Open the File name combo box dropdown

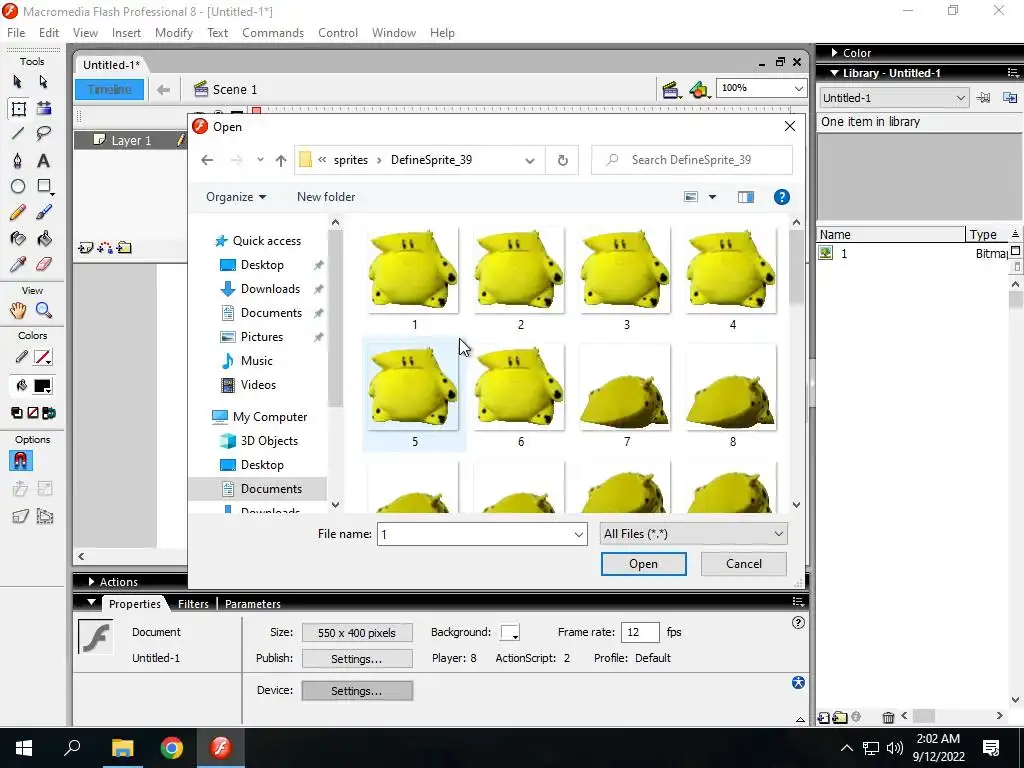tap(578, 534)
